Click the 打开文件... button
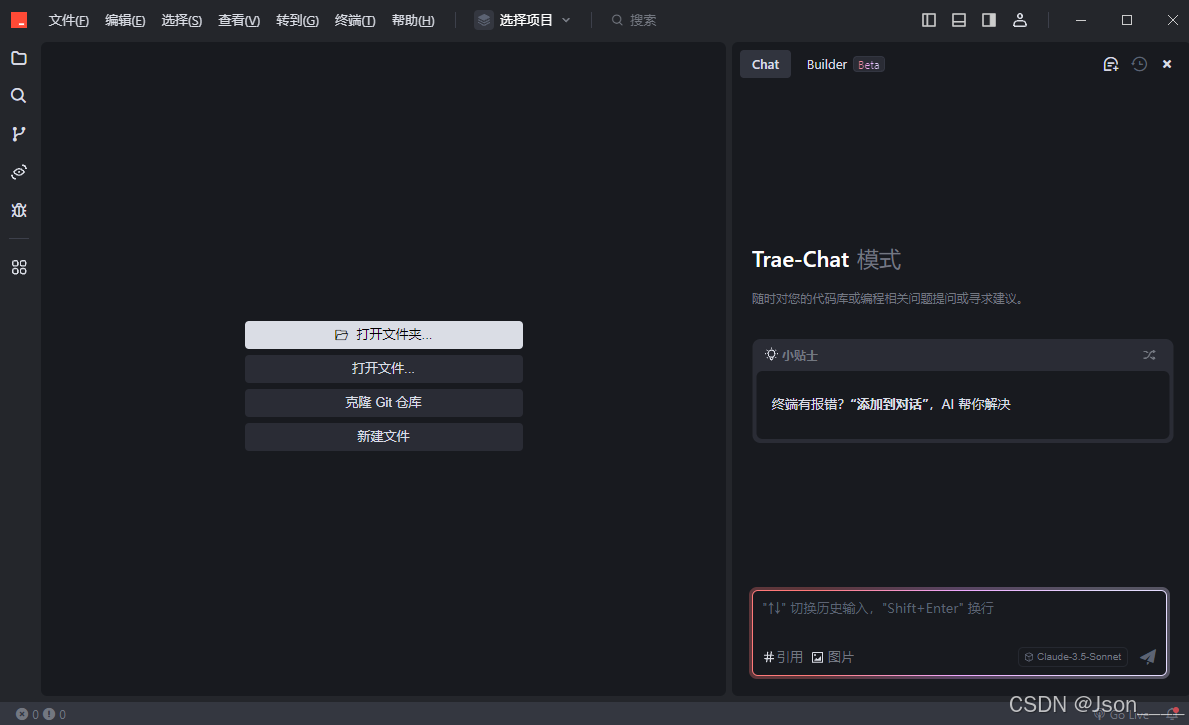Viewport: 1189px width, 725px height. [384, 369]
